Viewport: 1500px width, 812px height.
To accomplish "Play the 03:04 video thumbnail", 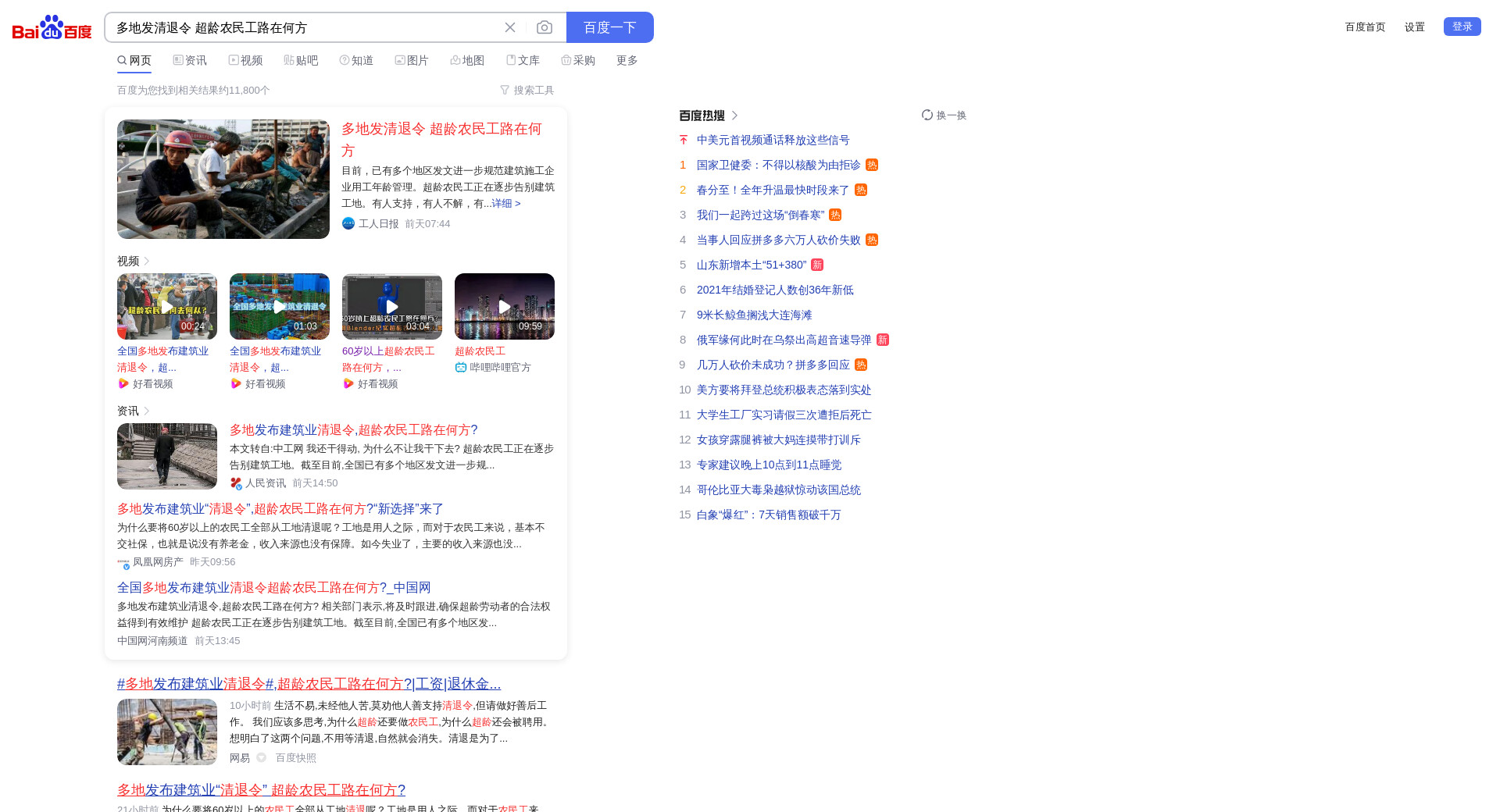I will click(x=392, y=306).
